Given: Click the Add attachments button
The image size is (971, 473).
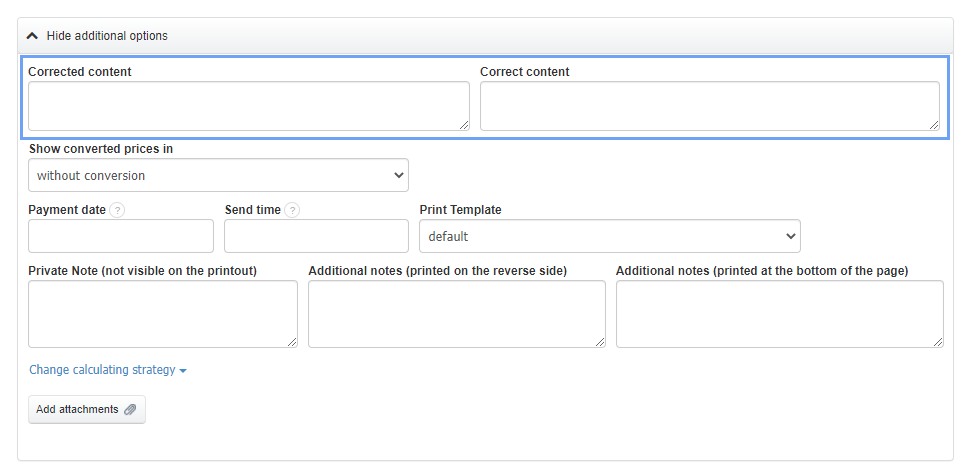Looking at the screenshot, I should click(86, 409).
